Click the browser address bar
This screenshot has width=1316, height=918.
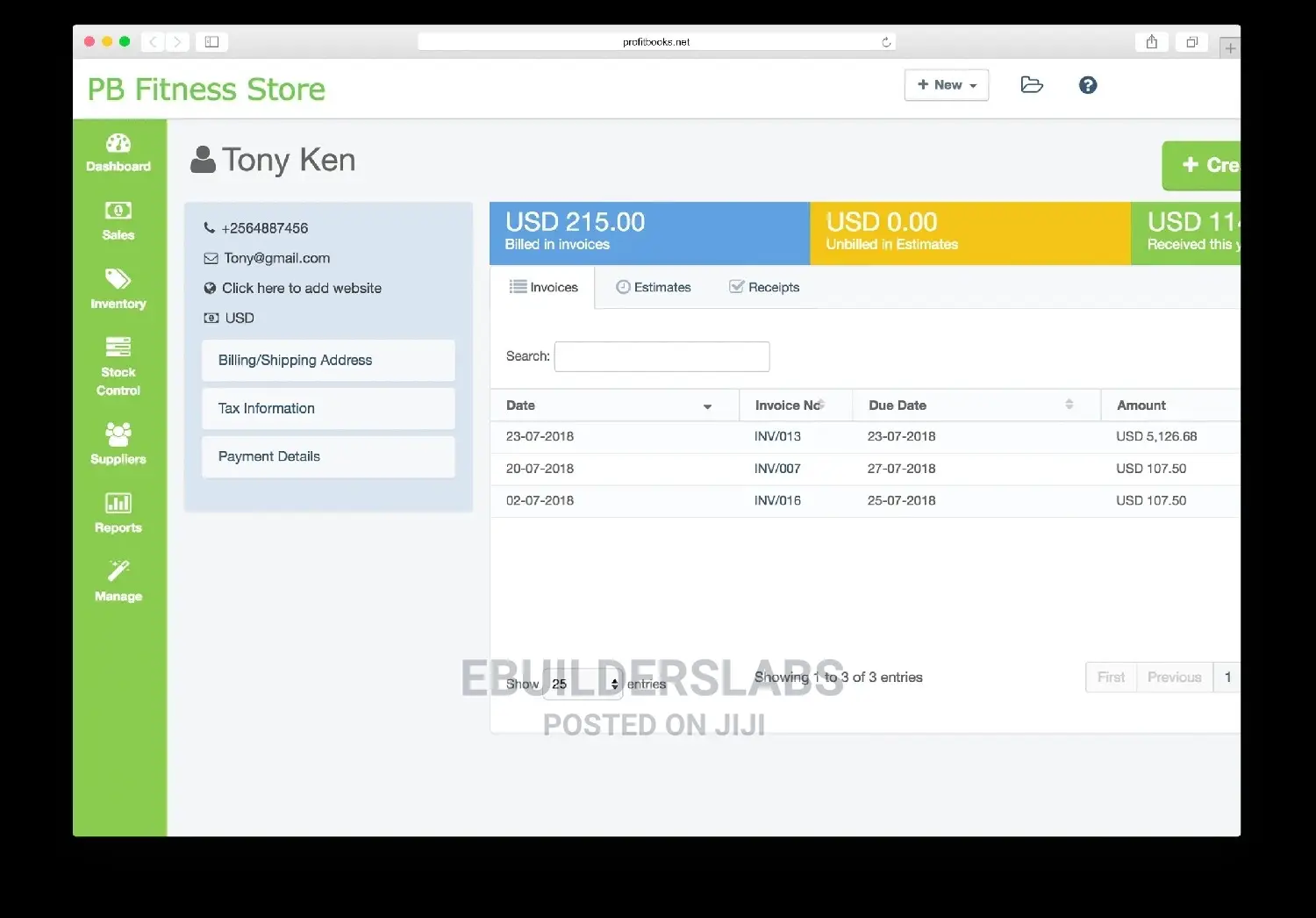coord(656,42)
